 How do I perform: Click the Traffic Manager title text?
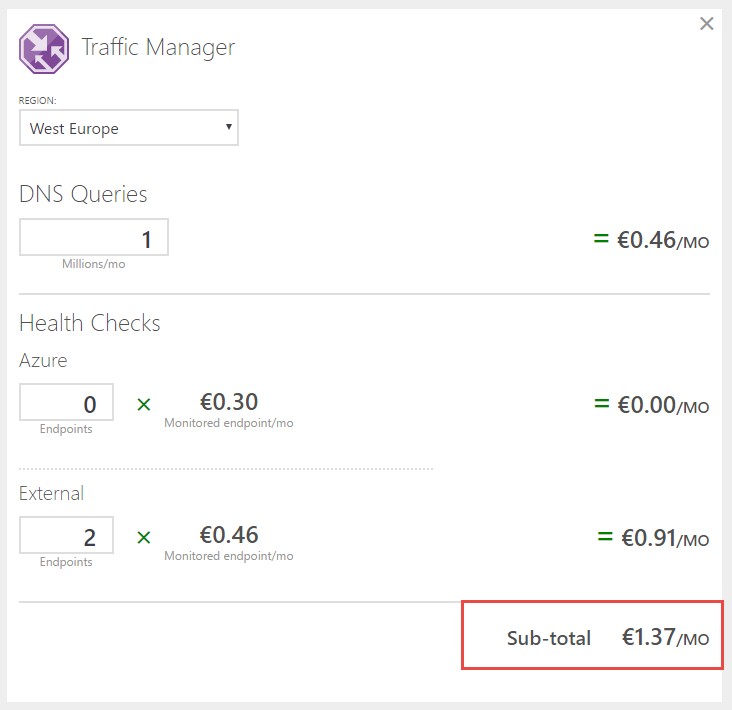click(x=158, y=47)
